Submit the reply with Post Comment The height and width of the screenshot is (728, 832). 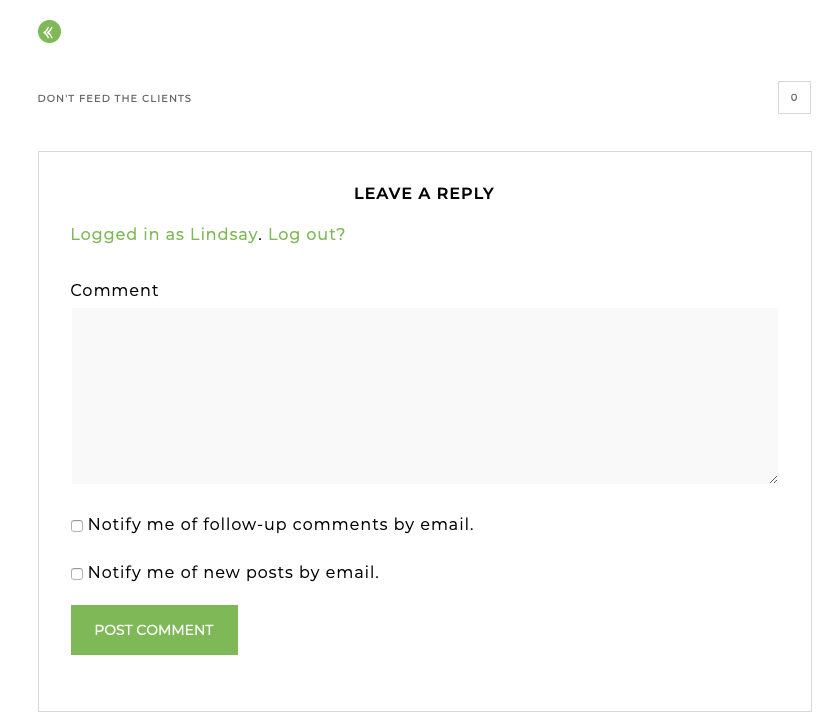click(x=154, y=630)
